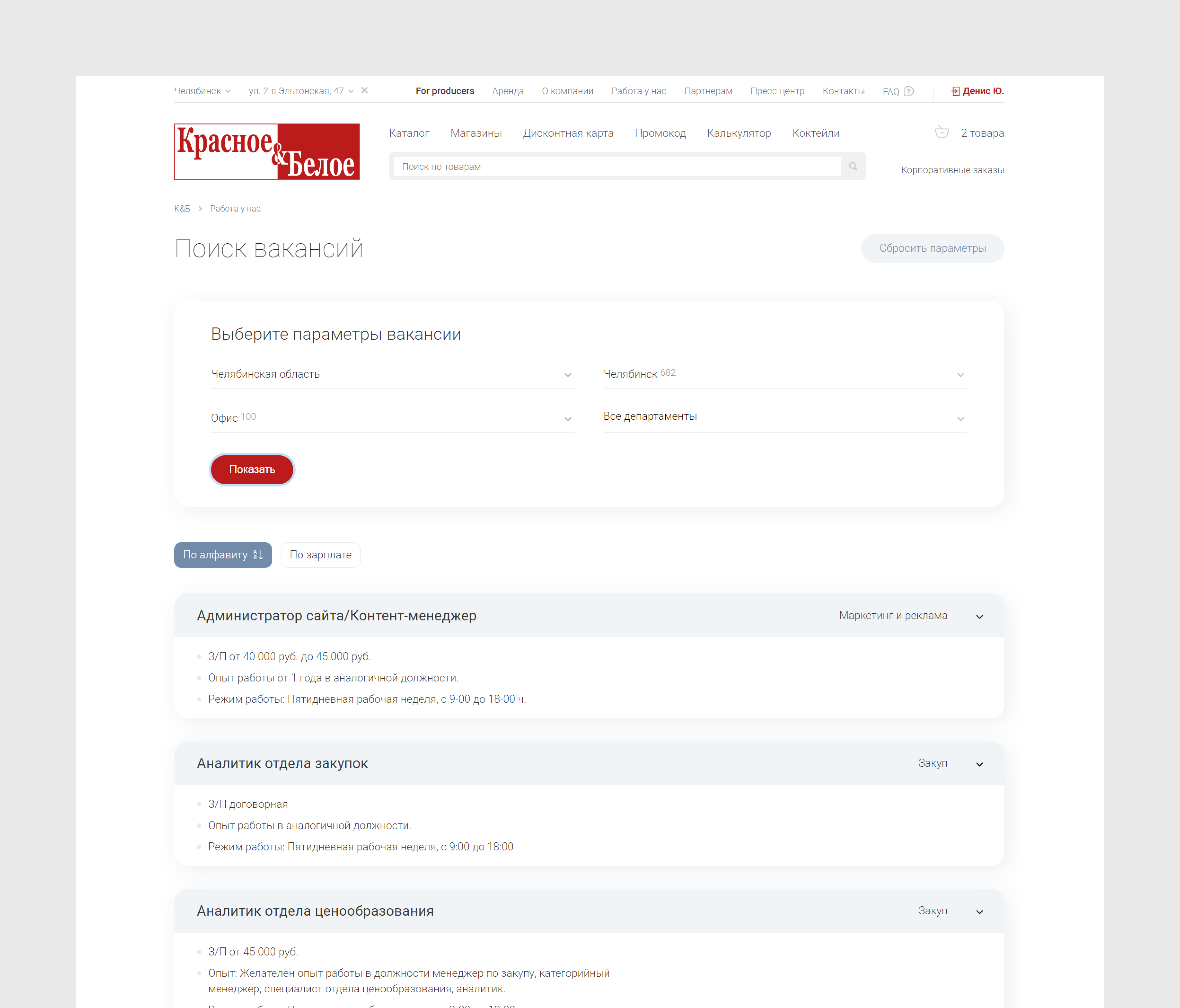Expand the Аналитик отдела закупок vacancy
The width and height of the screenshot is (1180, 1008).
[x=980, y=764]
